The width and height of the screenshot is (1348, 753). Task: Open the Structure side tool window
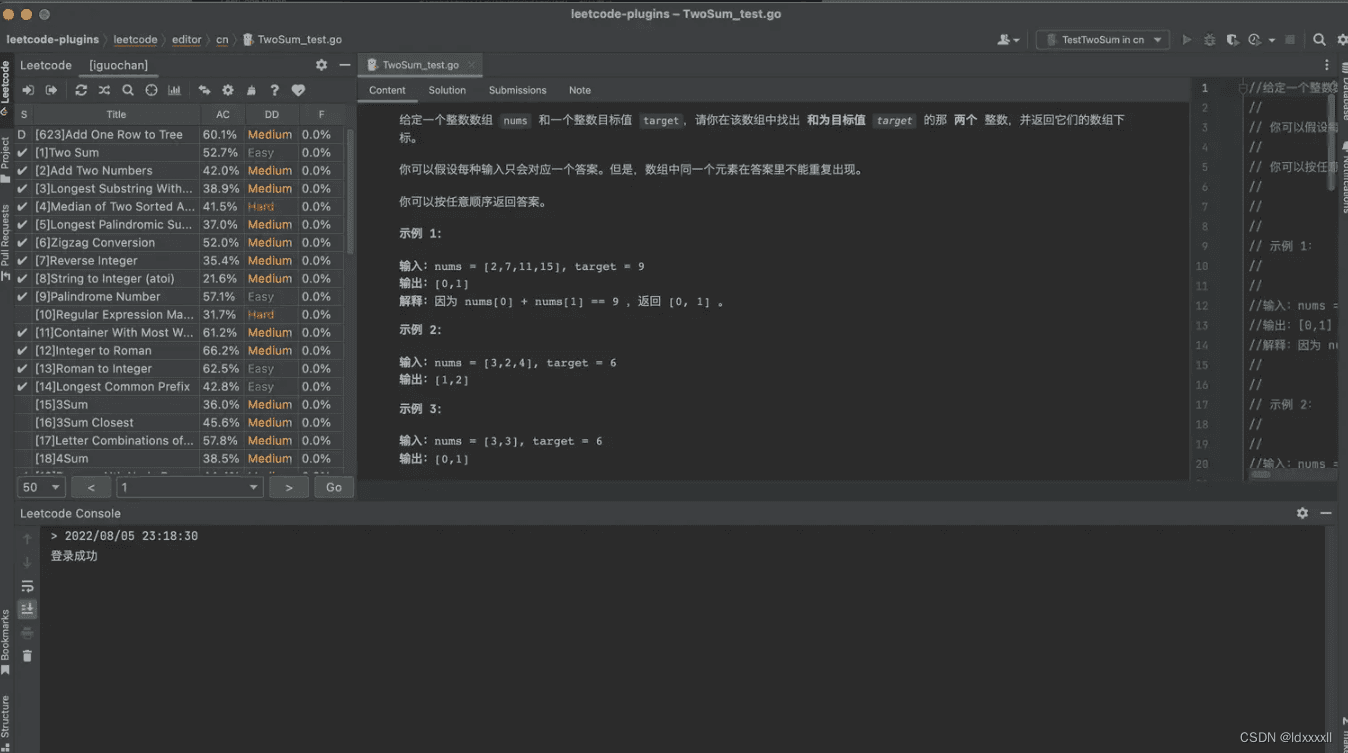point(6,722)
